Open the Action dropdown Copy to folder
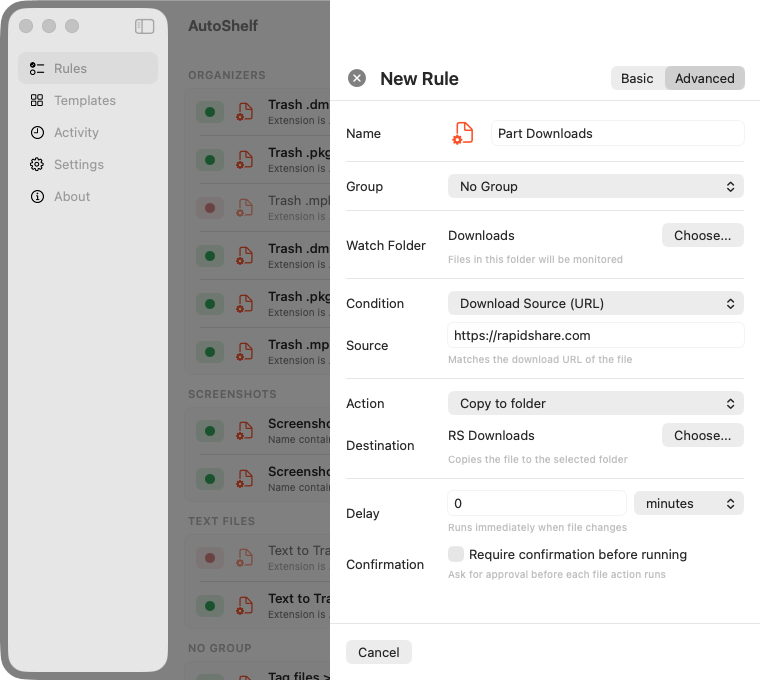 [x=596, y=403]
